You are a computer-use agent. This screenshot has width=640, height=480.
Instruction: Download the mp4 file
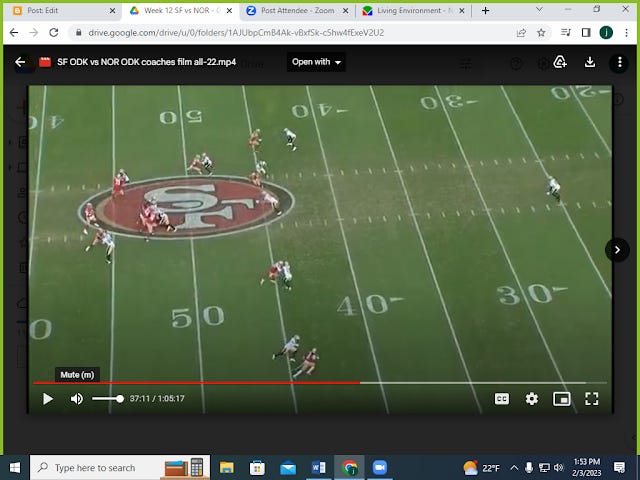tap(589, 62)
